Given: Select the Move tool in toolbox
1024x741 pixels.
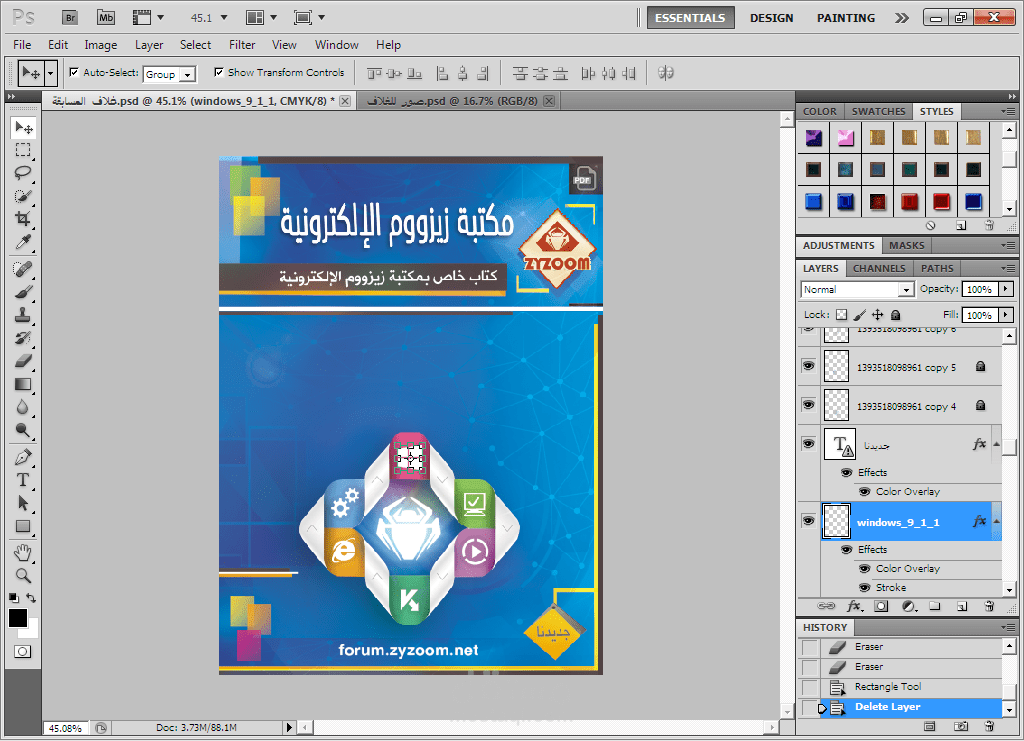Looking at the screenshot, I should [x=23, y=128].
